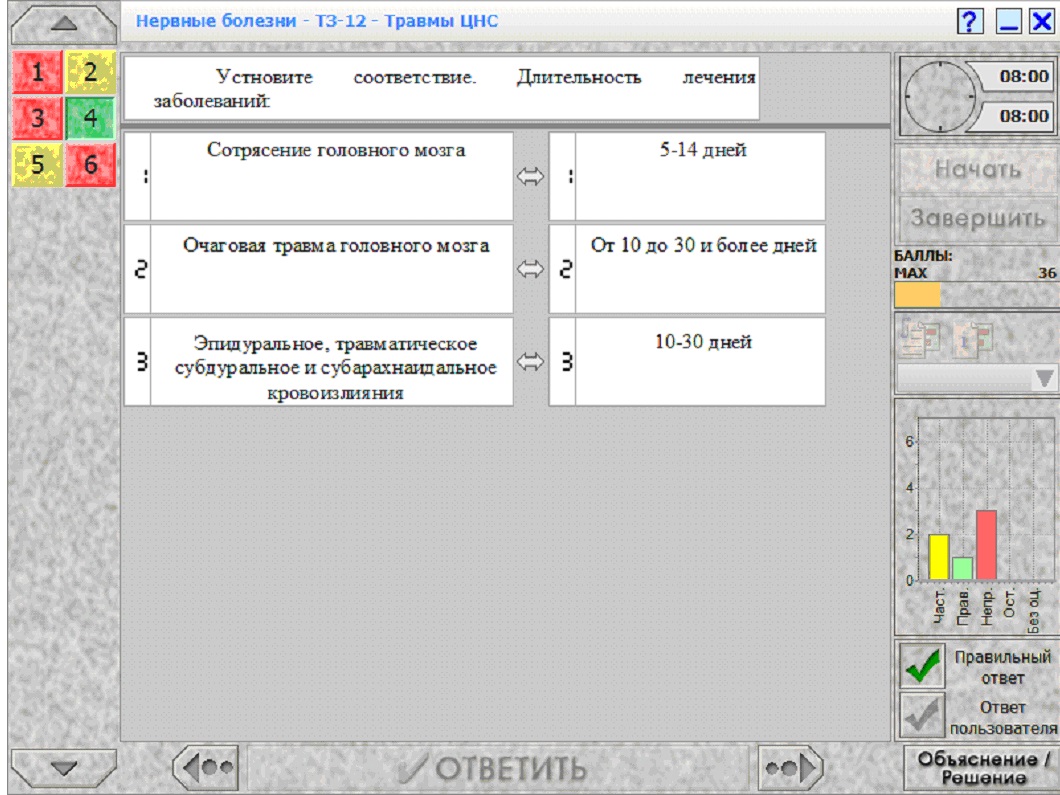Screen dimensions: 1060x795
Task: Click number 3 beside Эпидуральное кровоизлияния
Action: tap(139, 362)
